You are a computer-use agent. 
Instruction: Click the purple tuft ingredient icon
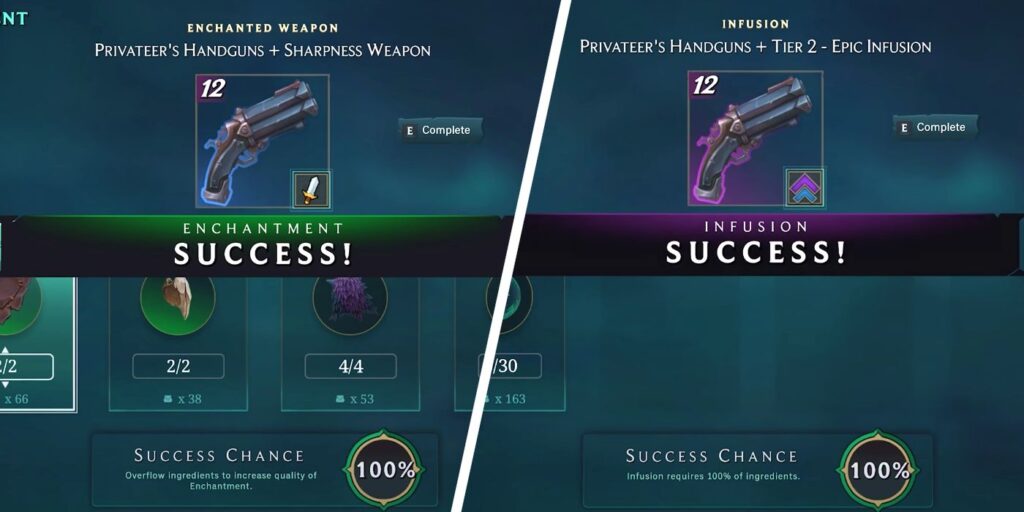[350, 297]
